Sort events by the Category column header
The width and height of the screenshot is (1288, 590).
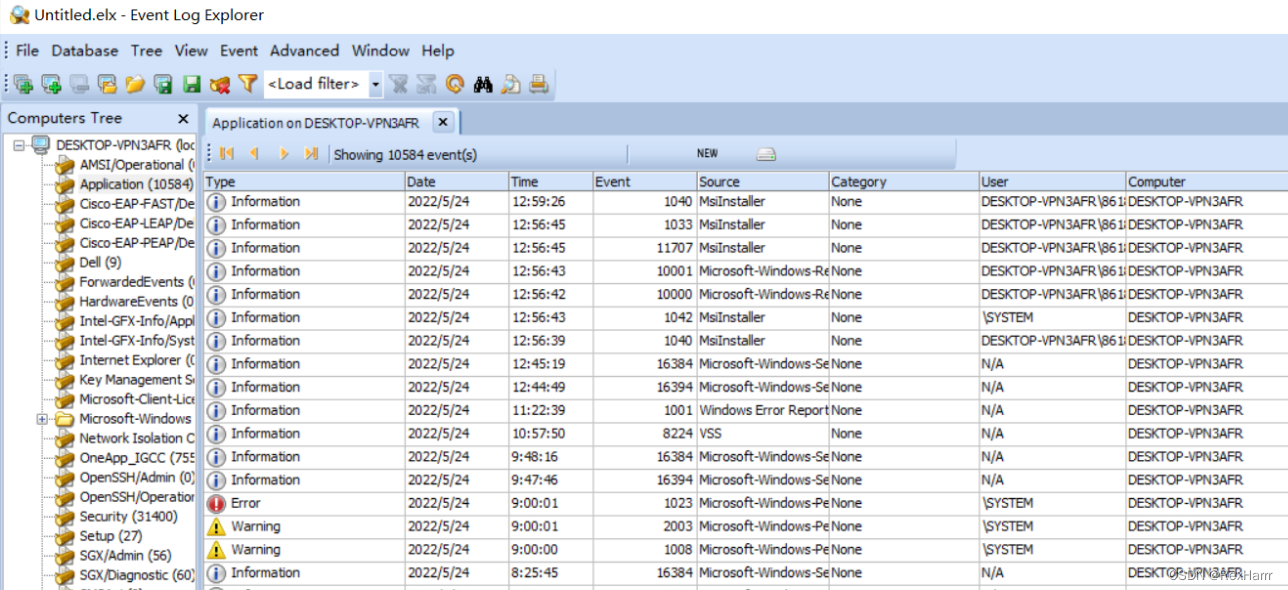coord(904,182)
